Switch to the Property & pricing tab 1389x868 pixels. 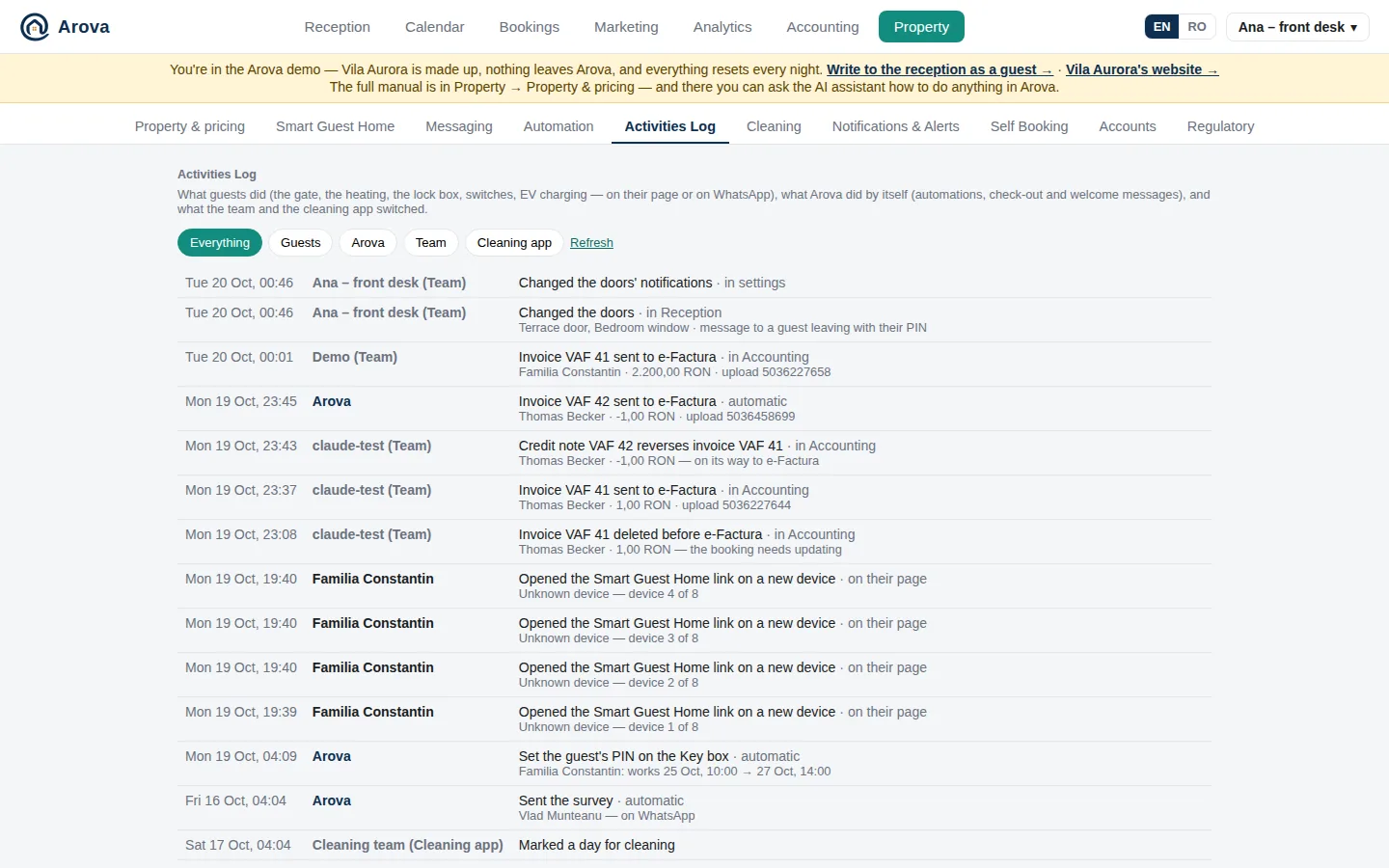coord(190,126)
